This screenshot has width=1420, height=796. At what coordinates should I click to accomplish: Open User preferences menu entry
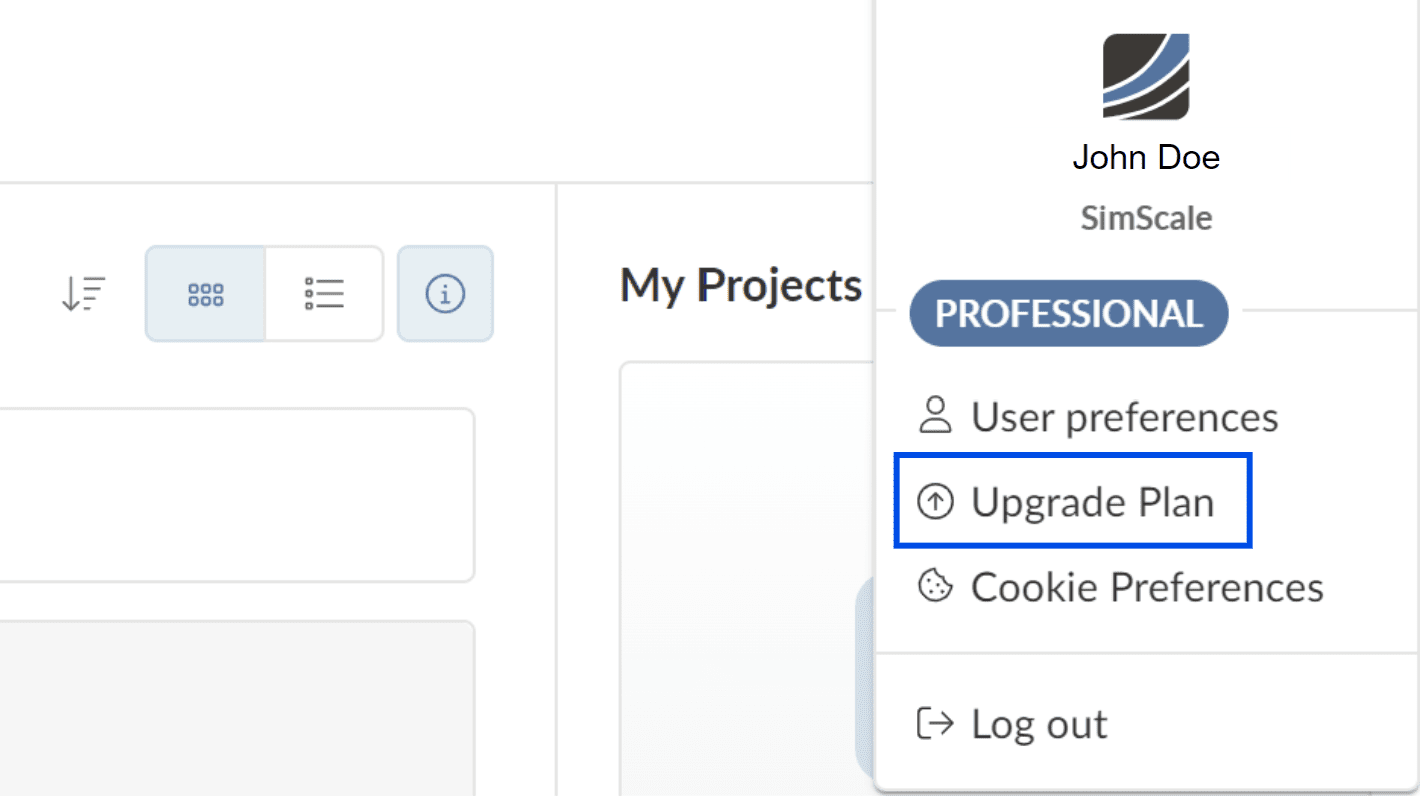[1124, 417]
